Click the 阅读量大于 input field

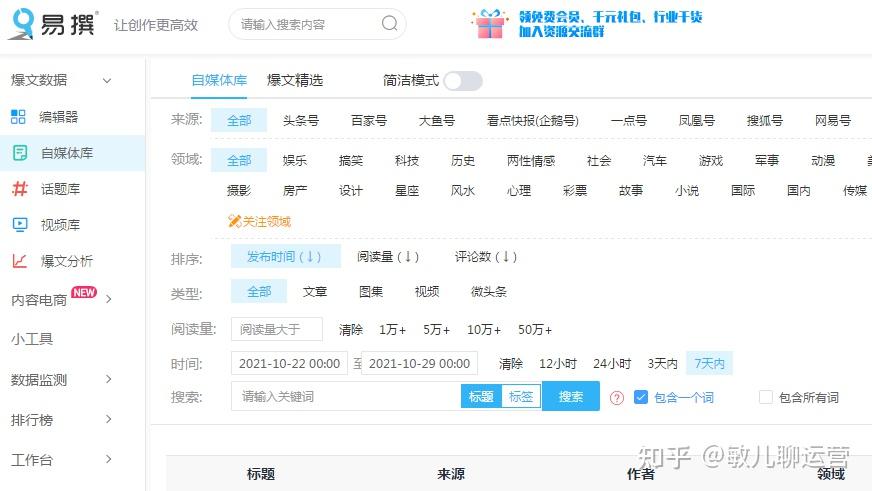click(x=277, y=329)
